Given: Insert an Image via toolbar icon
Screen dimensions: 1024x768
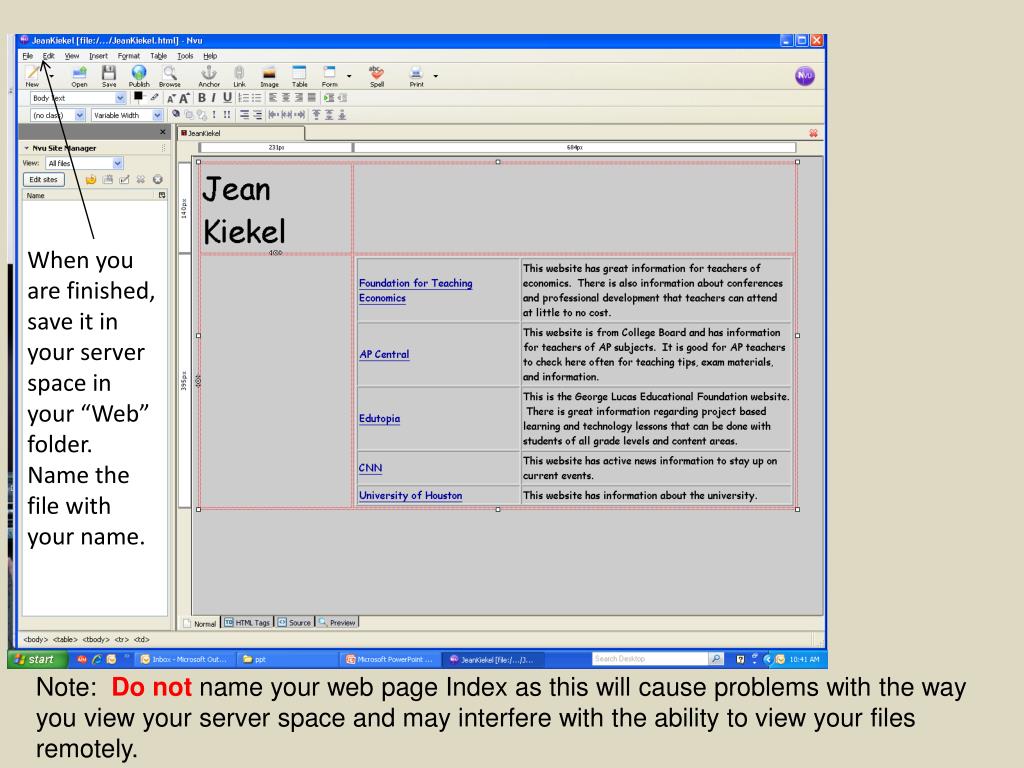Looking at the screenshot, I should tap(269, 76).
